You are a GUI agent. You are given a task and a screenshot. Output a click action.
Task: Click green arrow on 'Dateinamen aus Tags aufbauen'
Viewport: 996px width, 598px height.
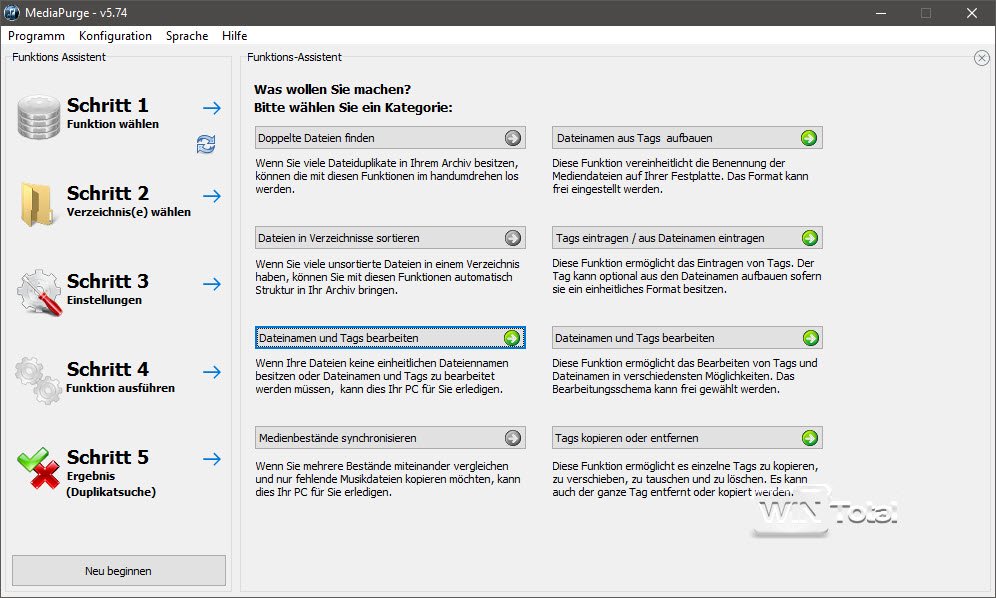pyautogui.click(x=809, y=138)
